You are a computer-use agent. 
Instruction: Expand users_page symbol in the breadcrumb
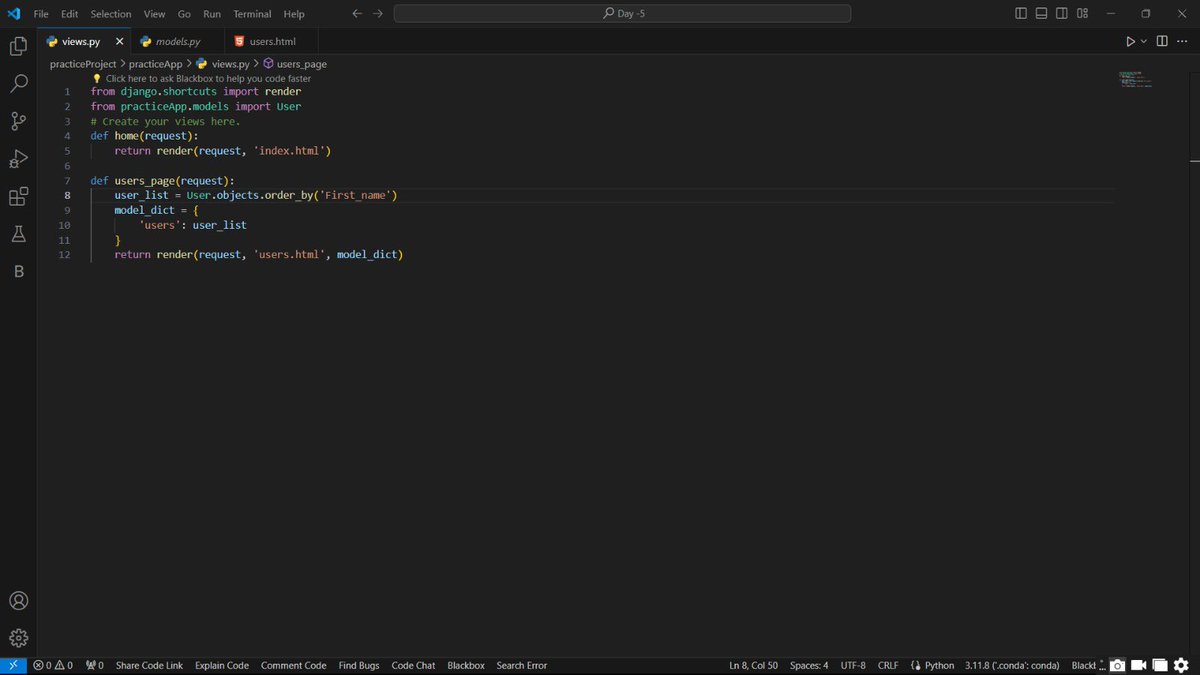tap(295, 64)
